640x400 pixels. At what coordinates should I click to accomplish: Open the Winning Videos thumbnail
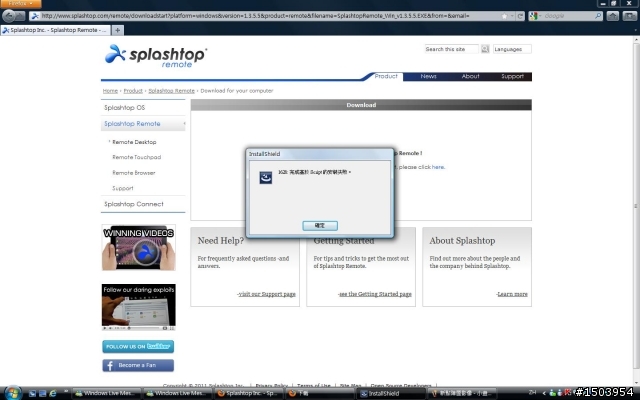coord(139,247)
